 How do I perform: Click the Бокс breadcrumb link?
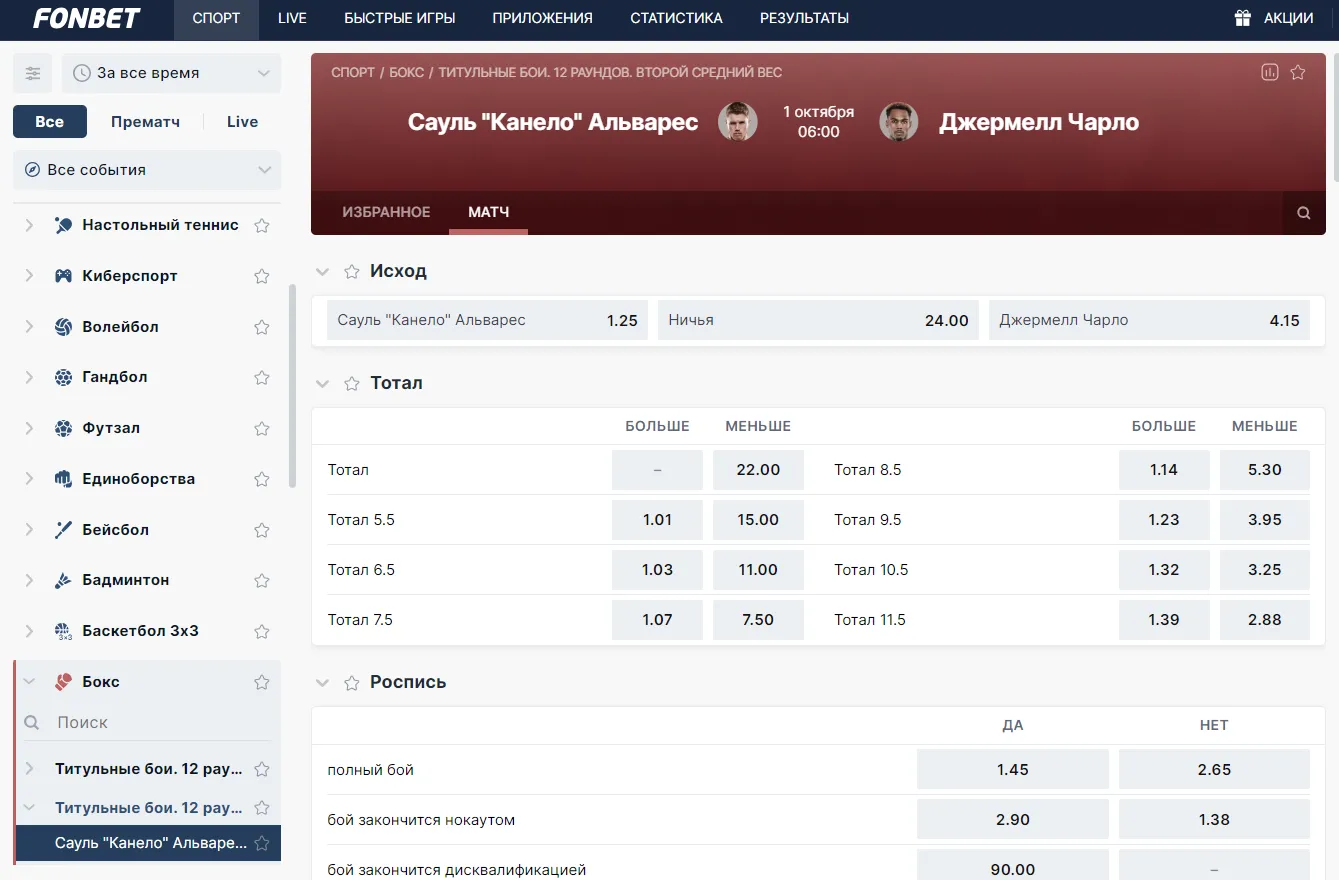point(407,72)
